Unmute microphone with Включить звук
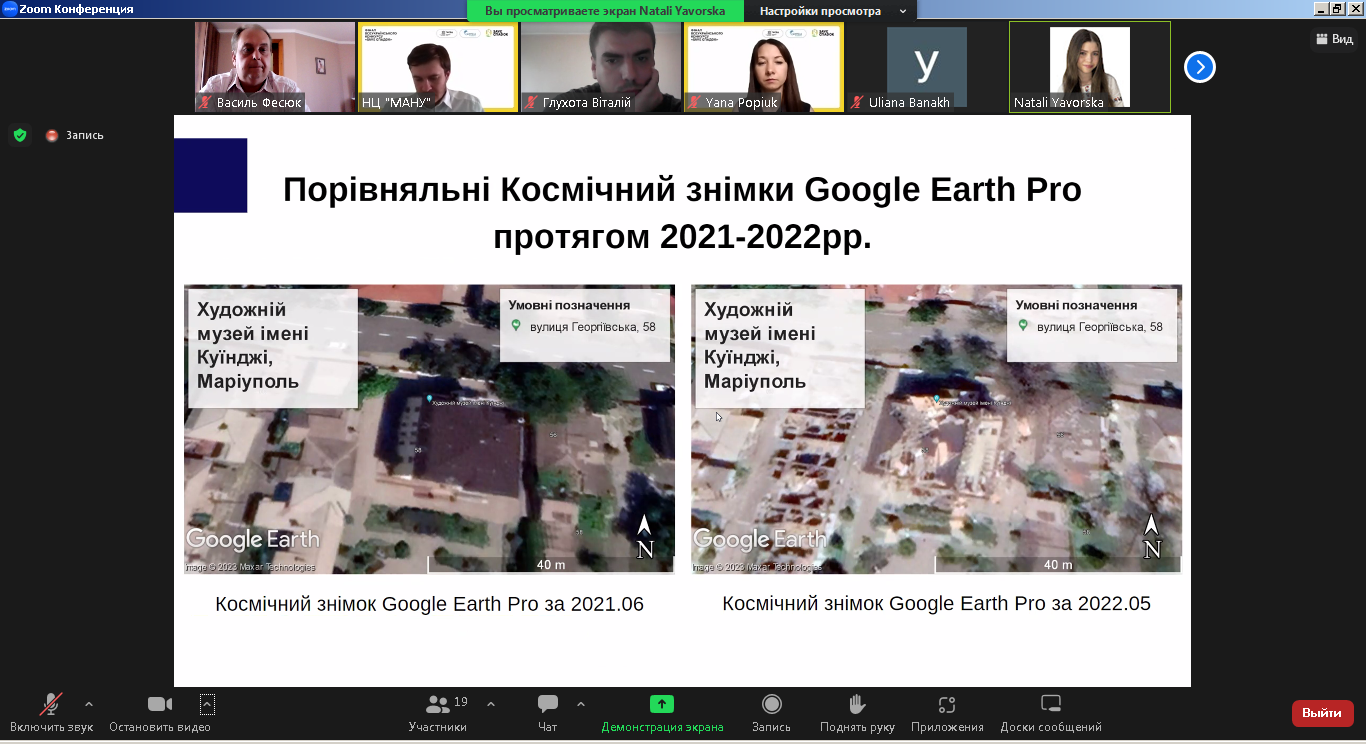 click(51, 704)
